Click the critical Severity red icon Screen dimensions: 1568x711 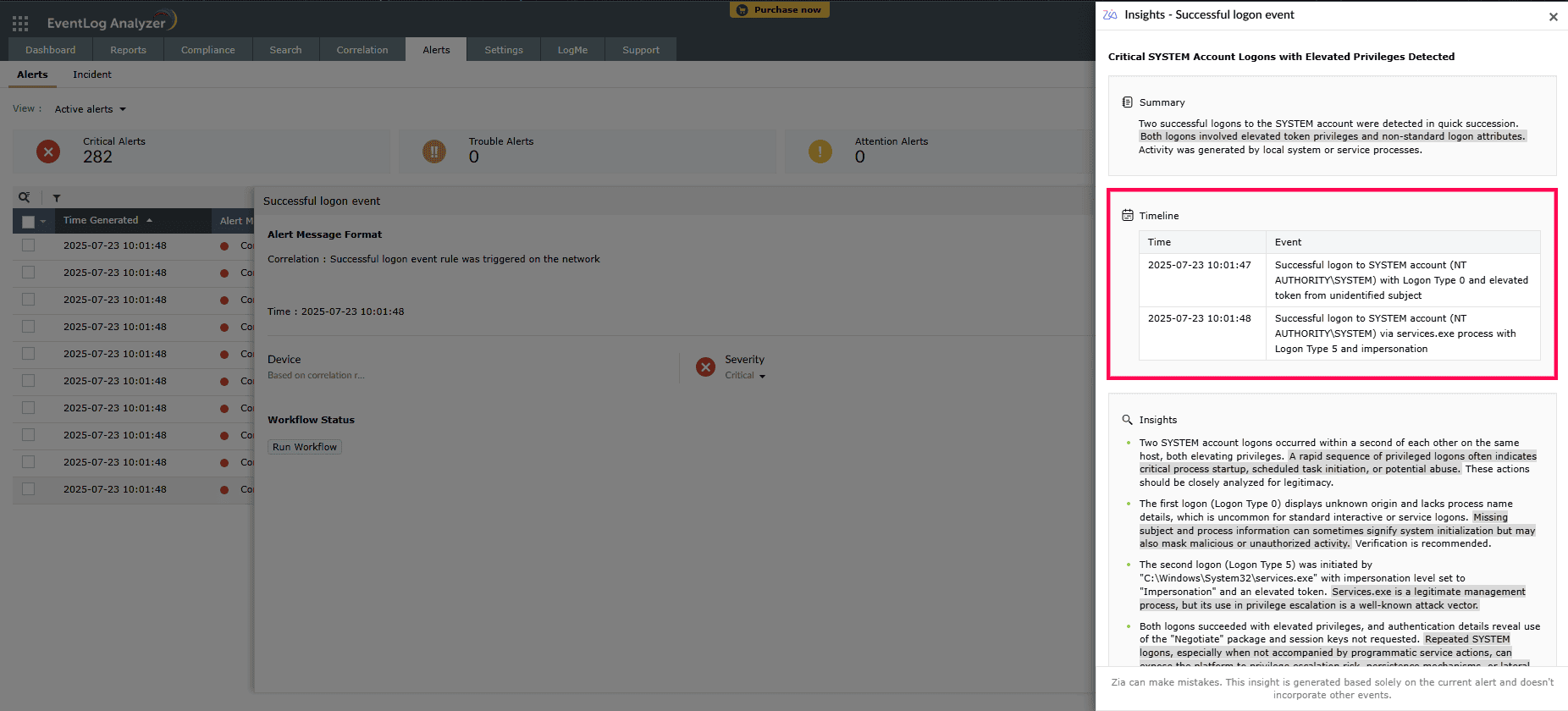705,367
